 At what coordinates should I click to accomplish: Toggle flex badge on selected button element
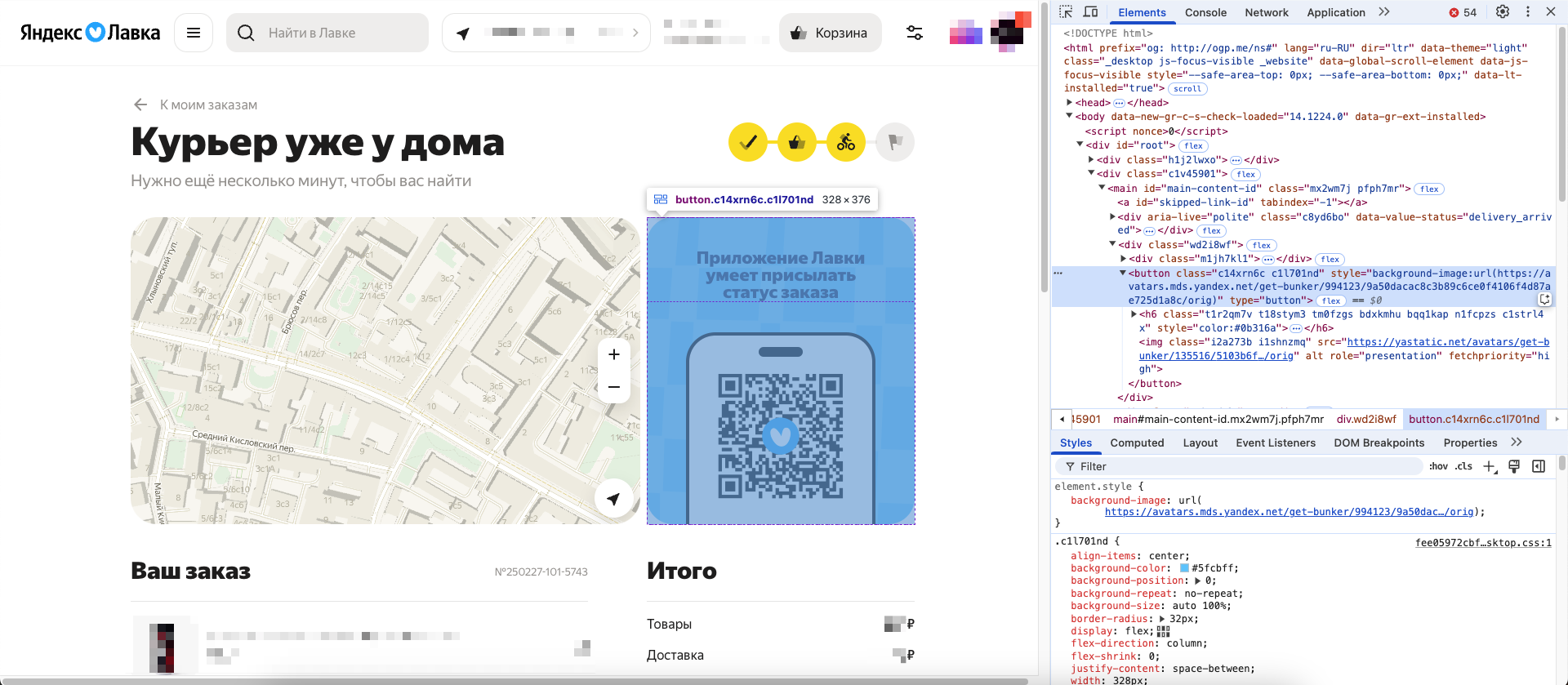(x=1331, y=300)
